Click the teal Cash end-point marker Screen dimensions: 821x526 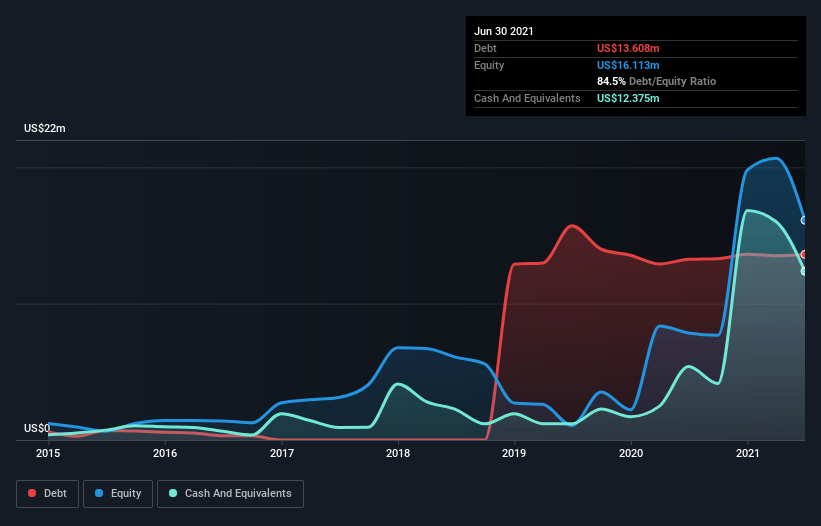[804, 271]
